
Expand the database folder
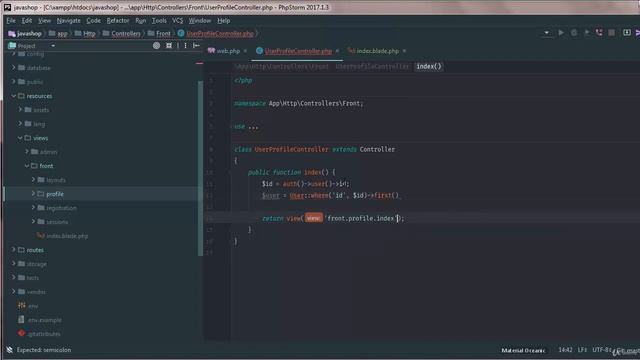point(13,68)
